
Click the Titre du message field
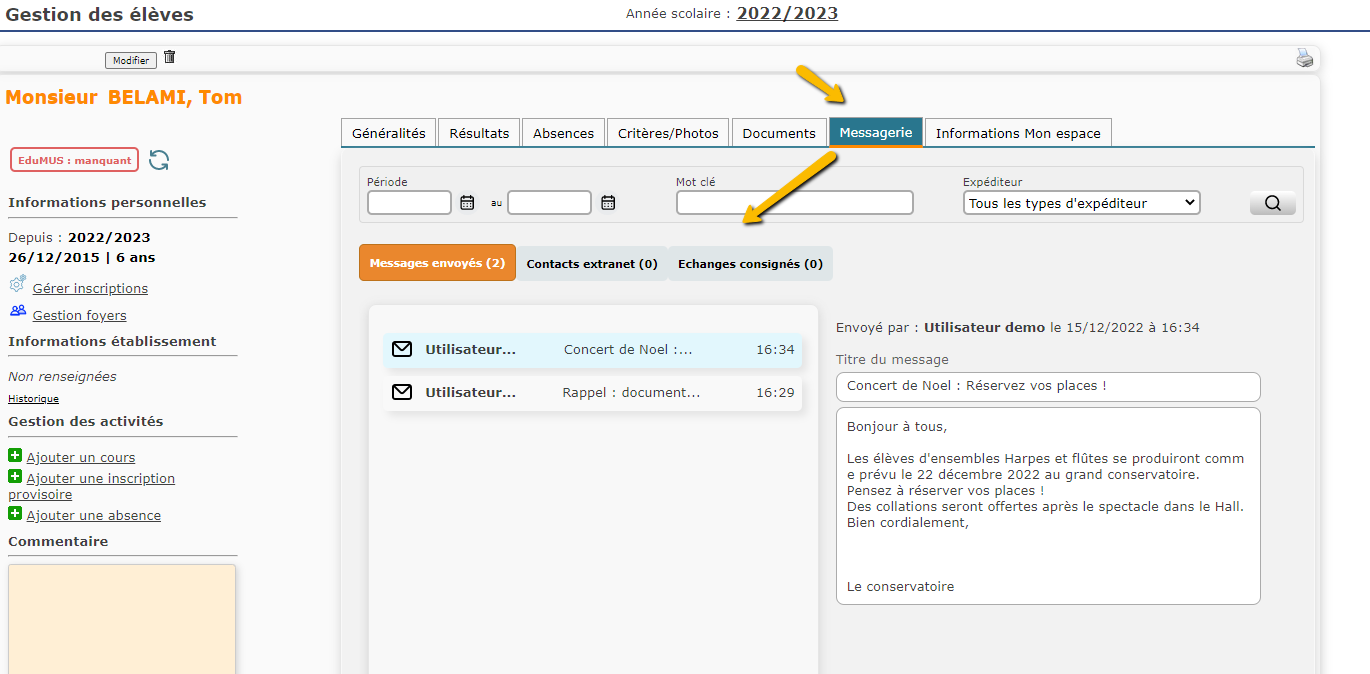[1048, 386]
